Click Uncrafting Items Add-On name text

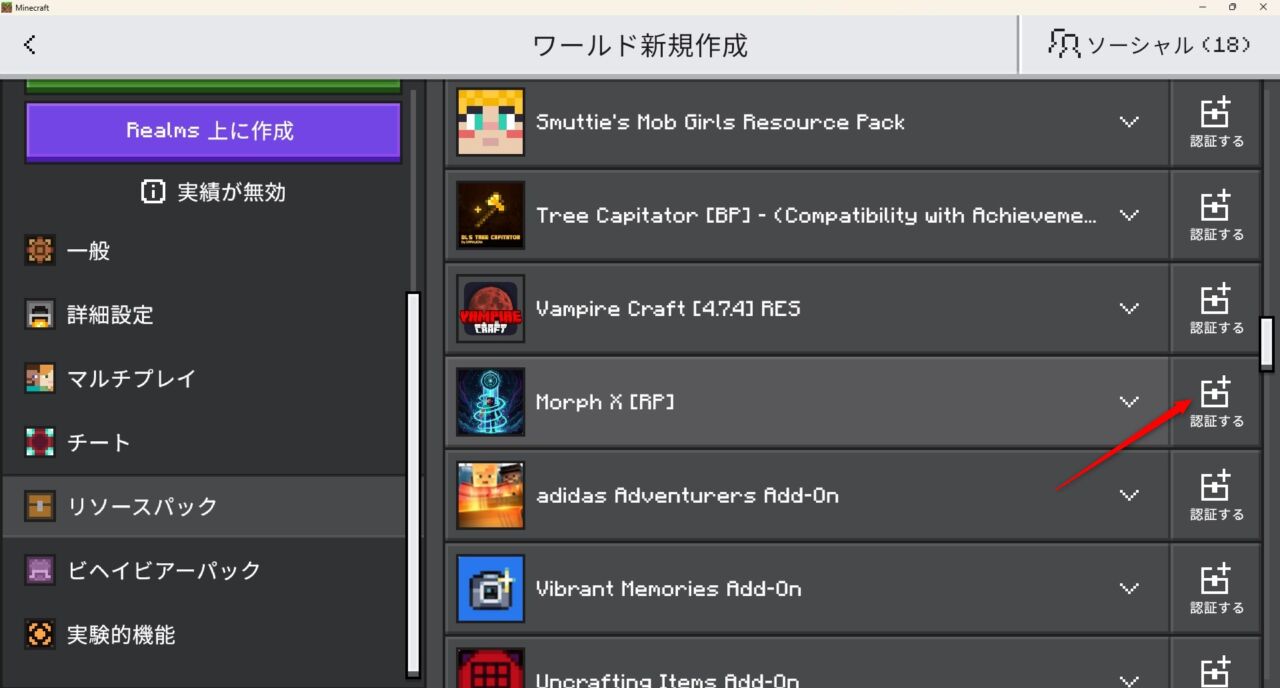pos(668,680)
